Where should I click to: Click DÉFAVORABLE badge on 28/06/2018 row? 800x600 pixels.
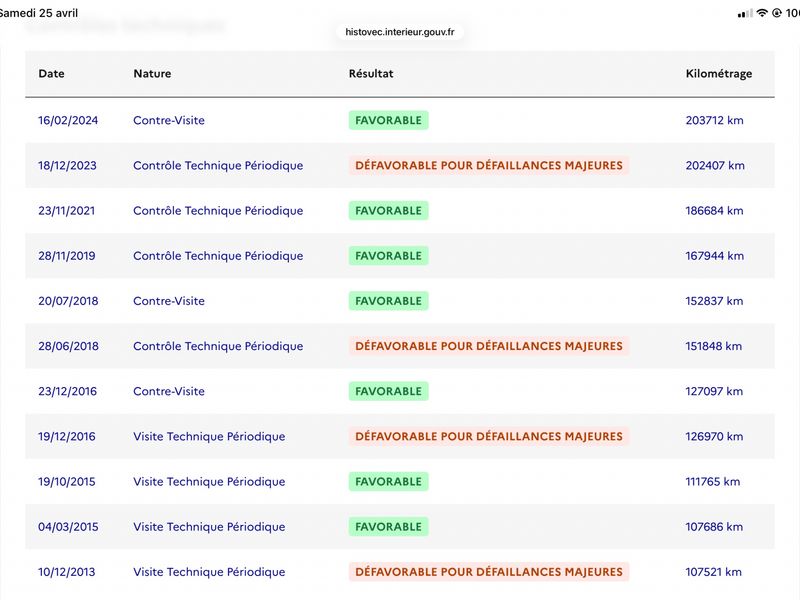coord(489,346)
